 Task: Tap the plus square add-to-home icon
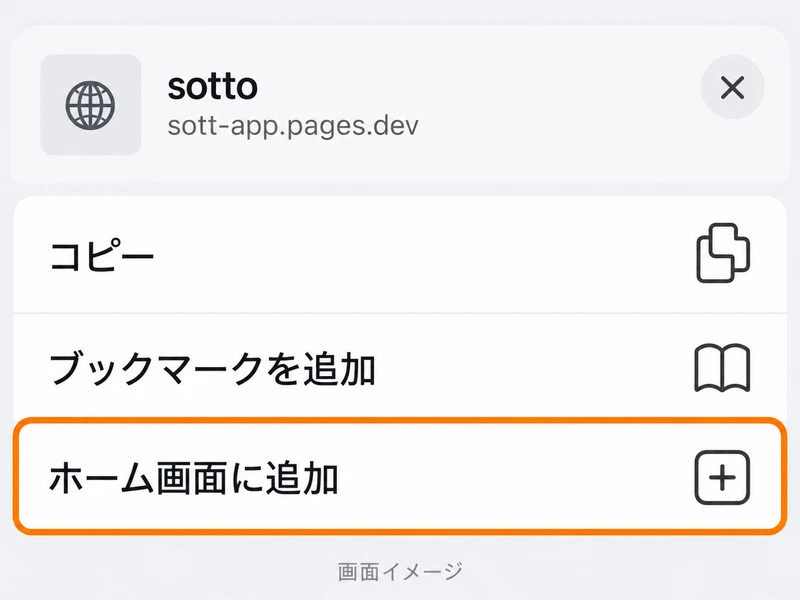tap(722, 478)
